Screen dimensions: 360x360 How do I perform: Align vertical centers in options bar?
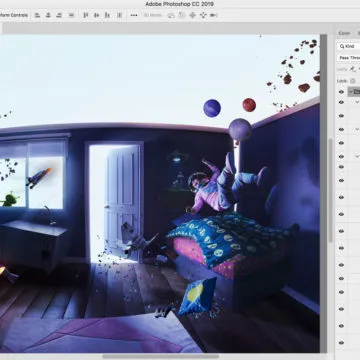point(96,15)
